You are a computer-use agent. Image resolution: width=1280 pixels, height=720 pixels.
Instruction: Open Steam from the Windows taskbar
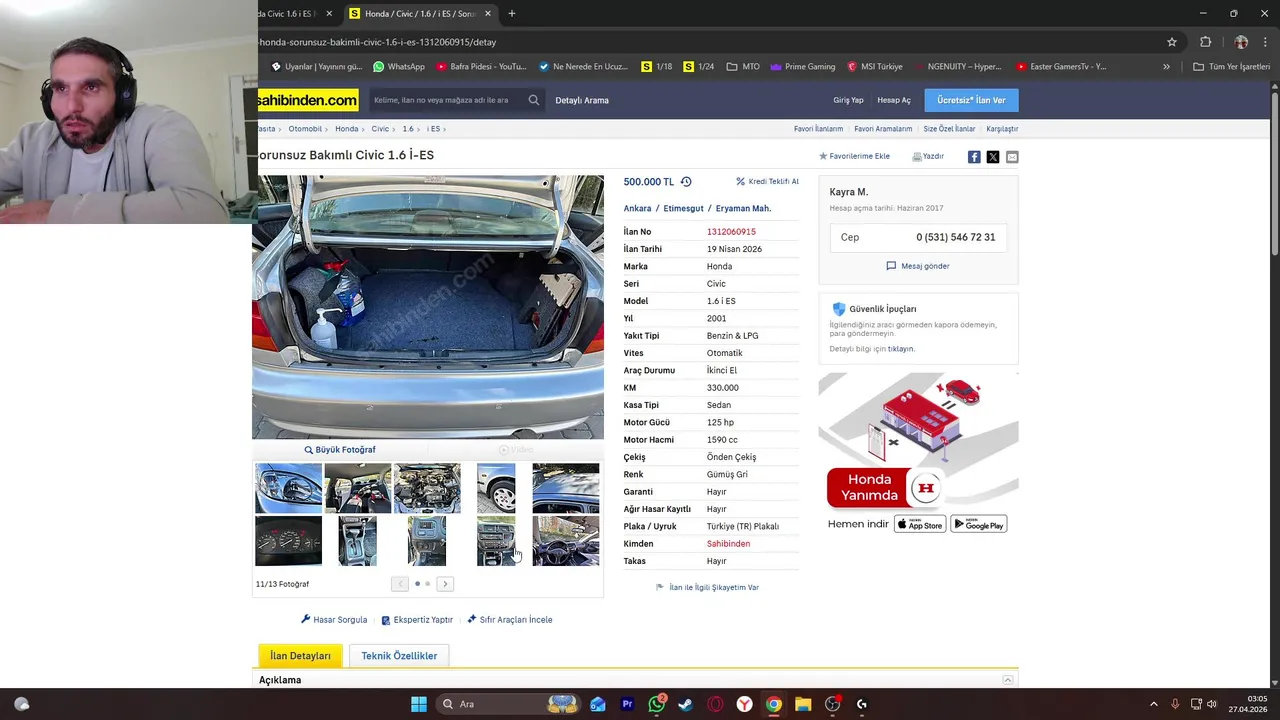686,704
